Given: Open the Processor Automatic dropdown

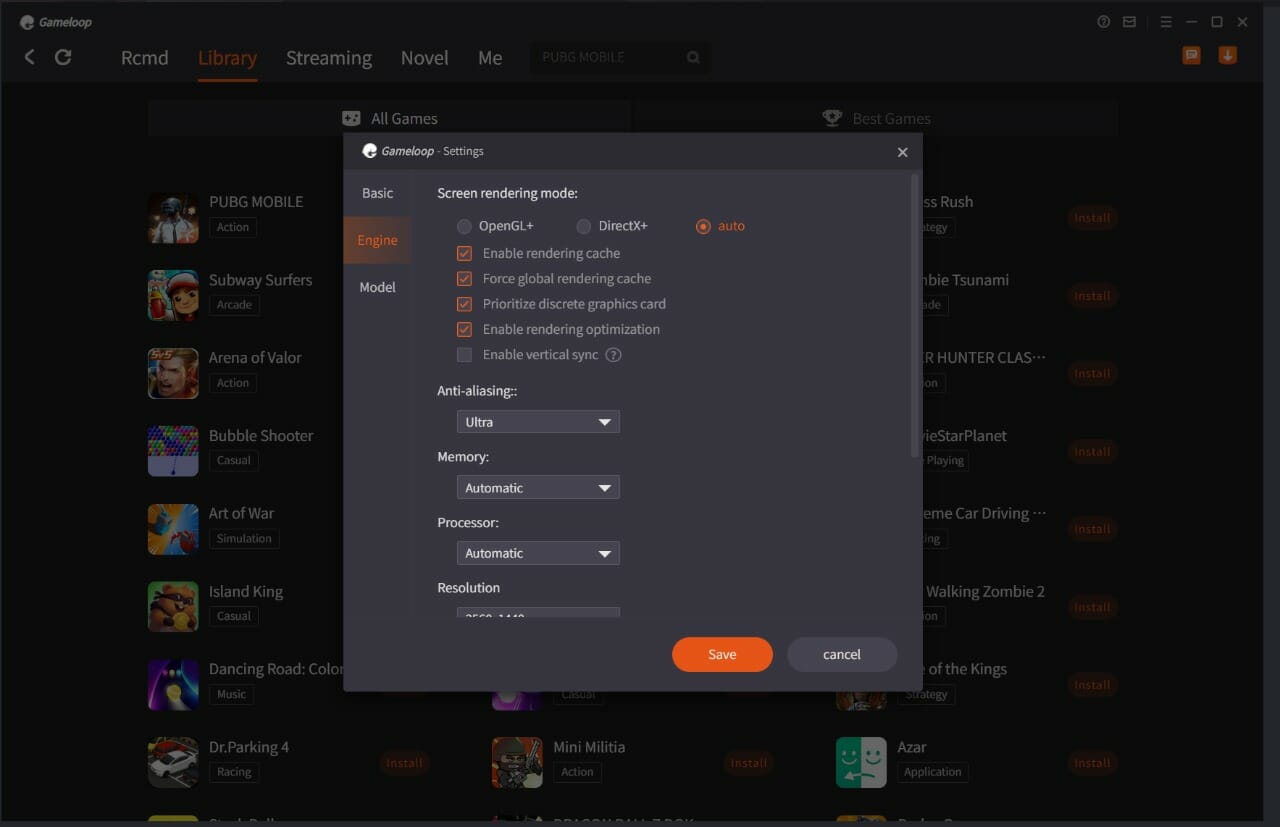Looking at the screenshot, I should [538, 553].
